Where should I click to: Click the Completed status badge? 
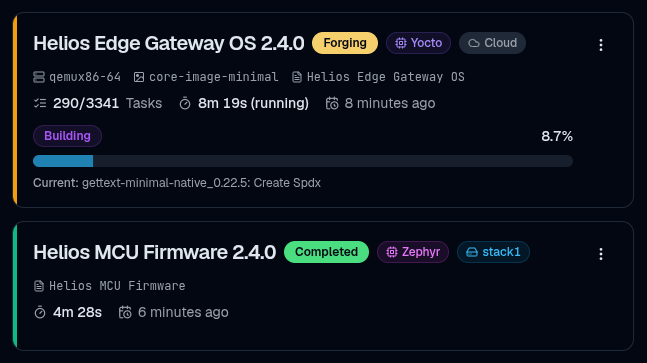326,252
